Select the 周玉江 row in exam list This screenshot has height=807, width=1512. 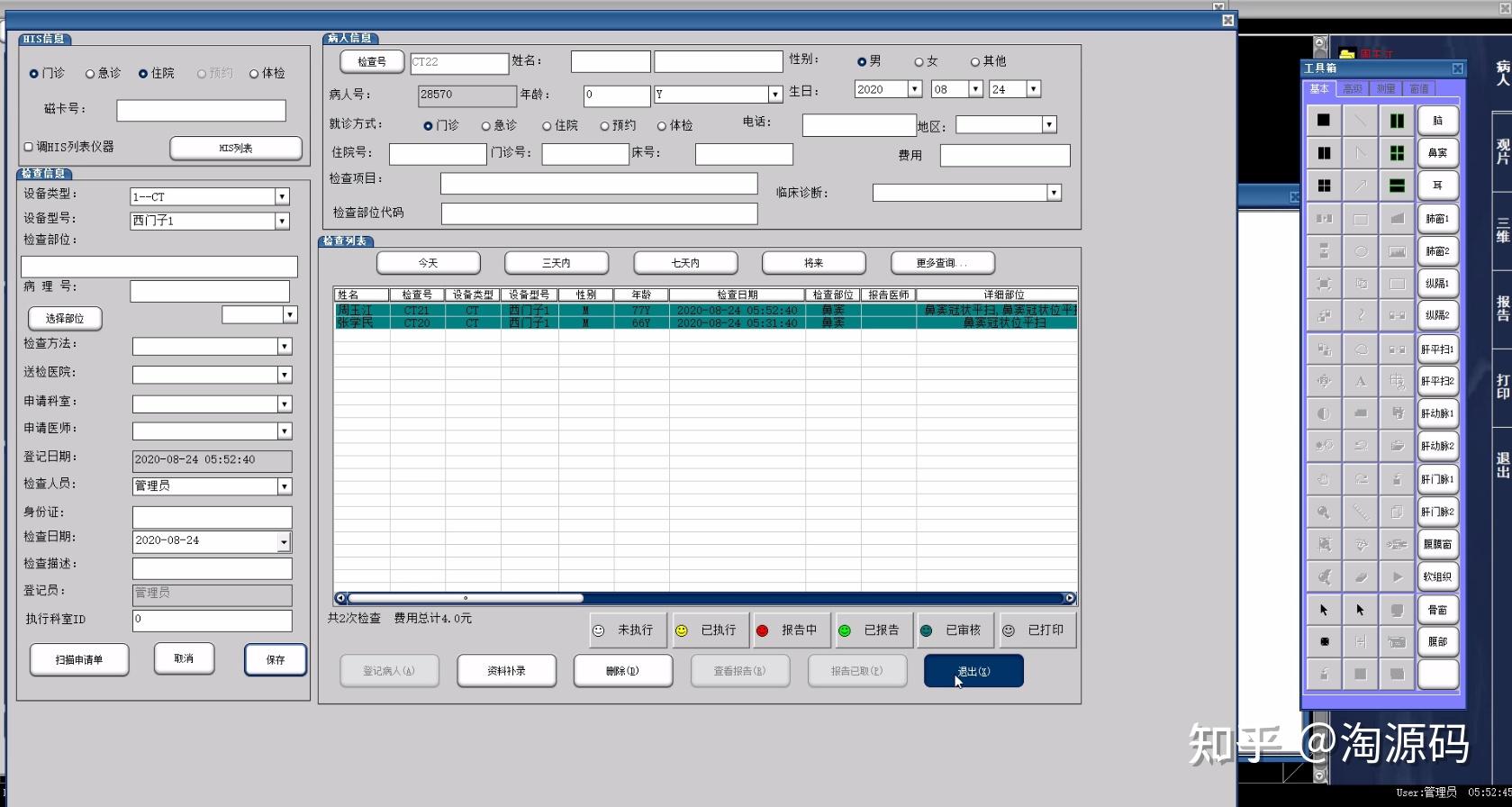tap(705, 310)
